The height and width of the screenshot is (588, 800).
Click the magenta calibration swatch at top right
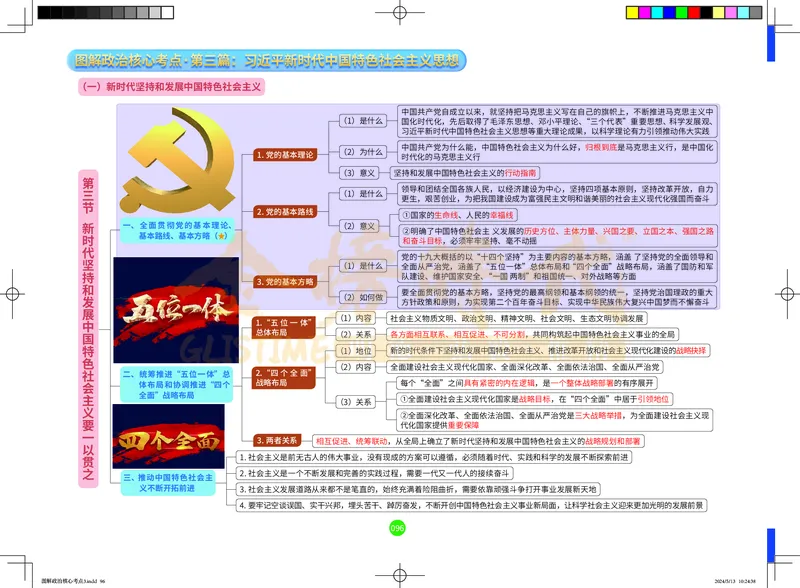point(644,12)
